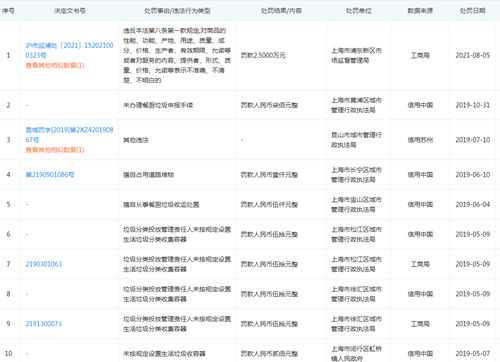Select the date 2019-05-09 in row 9

point(473,324)
